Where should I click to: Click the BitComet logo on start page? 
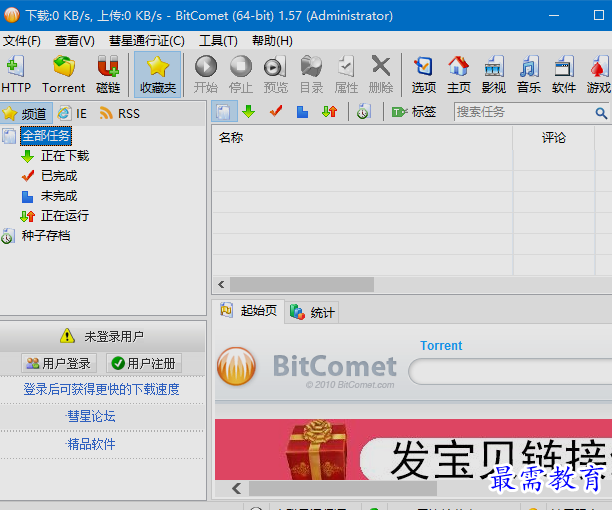click(237, 366)
